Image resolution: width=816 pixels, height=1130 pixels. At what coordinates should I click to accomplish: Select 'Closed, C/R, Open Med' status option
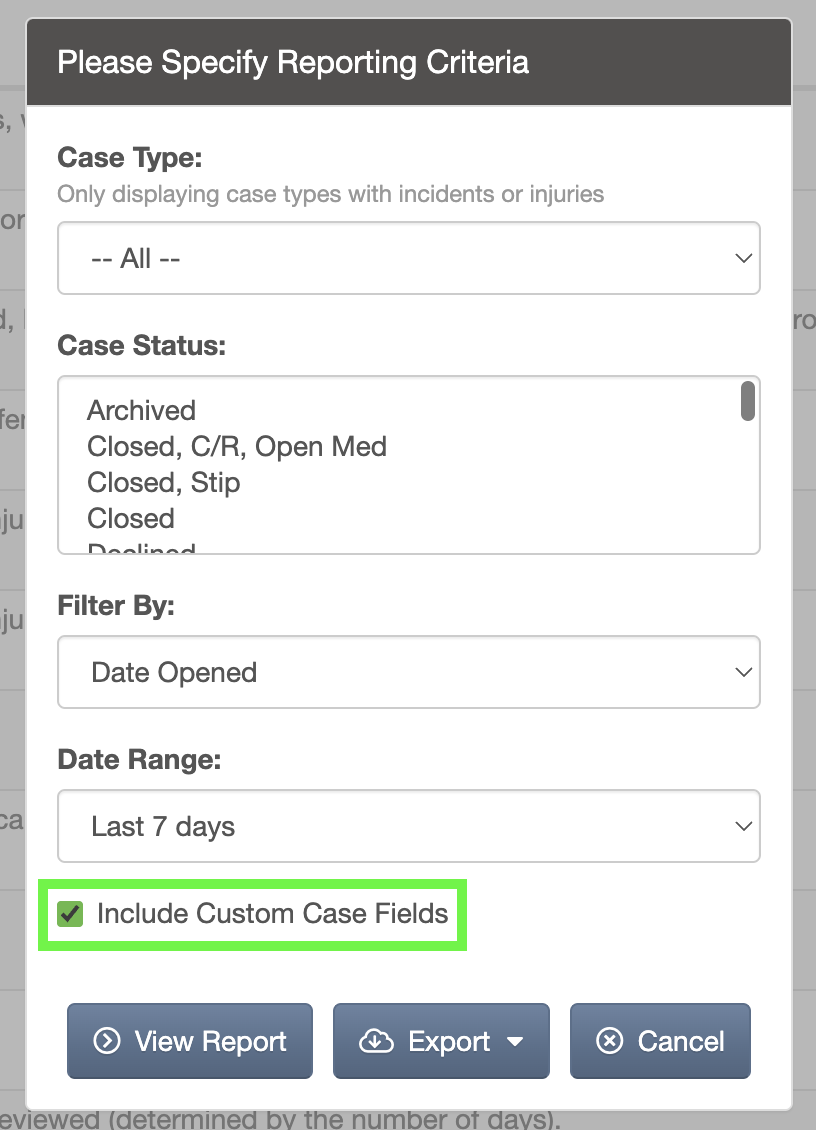coord(236,447)
